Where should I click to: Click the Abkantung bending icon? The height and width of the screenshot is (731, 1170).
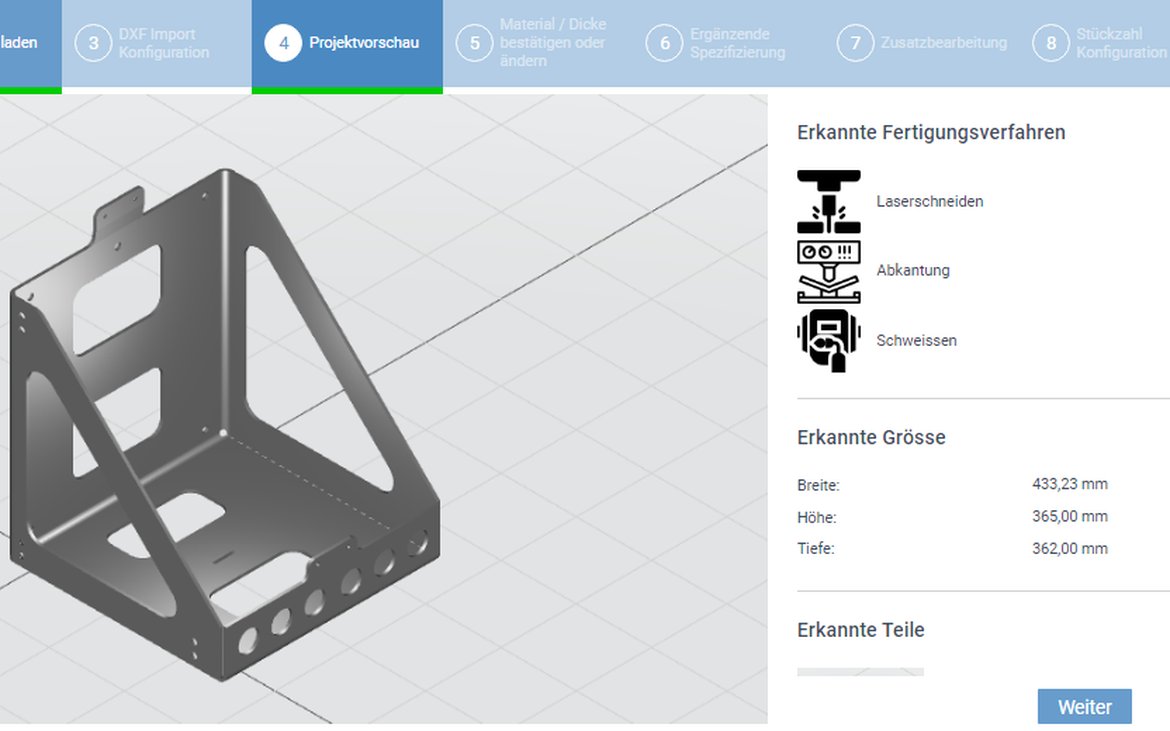[828, 272]
